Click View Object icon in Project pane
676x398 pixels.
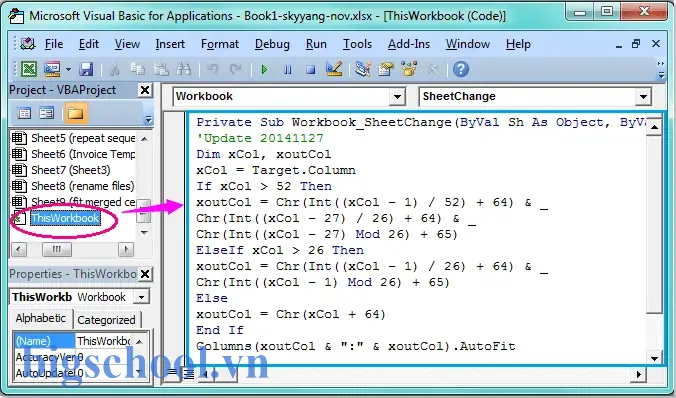pyautogui.click(x=47, y=113)
